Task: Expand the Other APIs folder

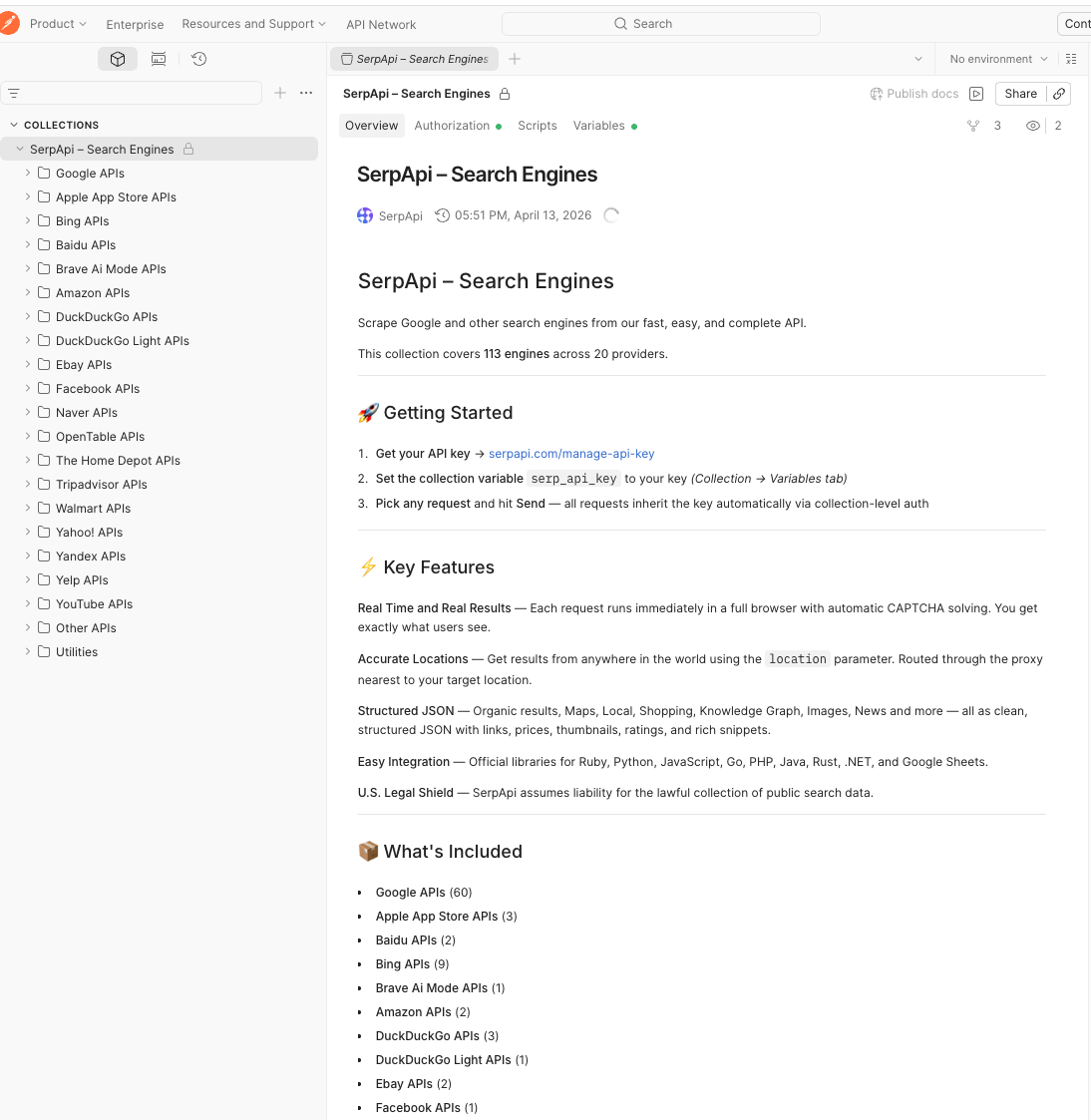Action: click(x=28, y=627)
